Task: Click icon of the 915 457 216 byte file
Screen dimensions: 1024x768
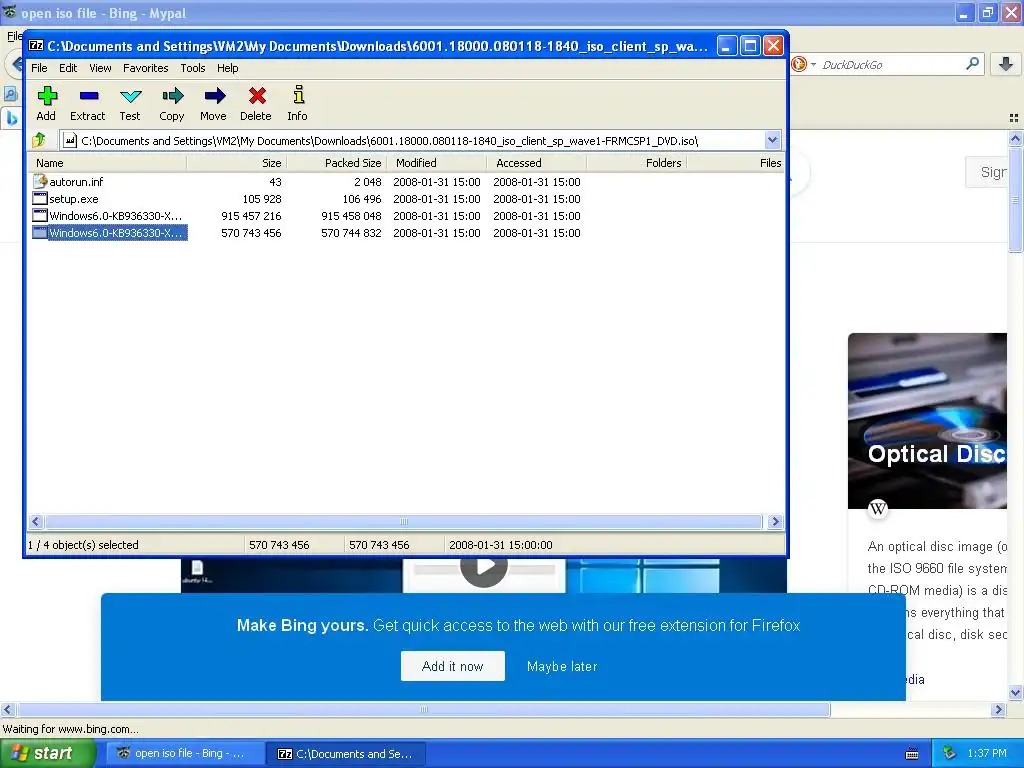Action: coord(40,216)
